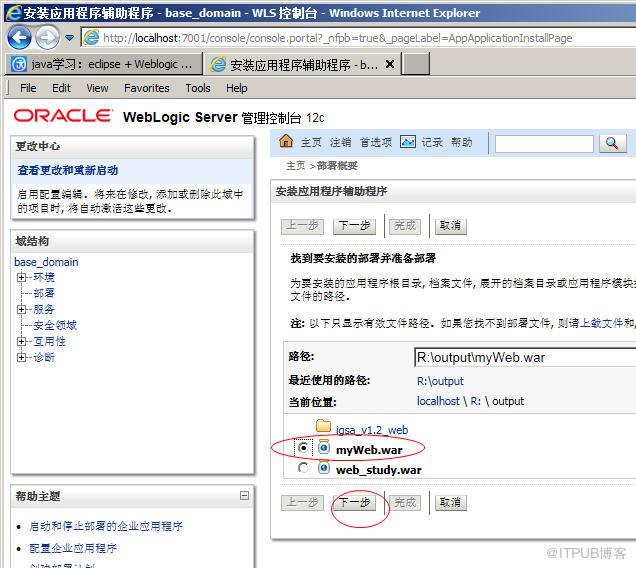636x568 pixels.
Task: Click the 注销 logout link
Action: click(x=340, y=142)
